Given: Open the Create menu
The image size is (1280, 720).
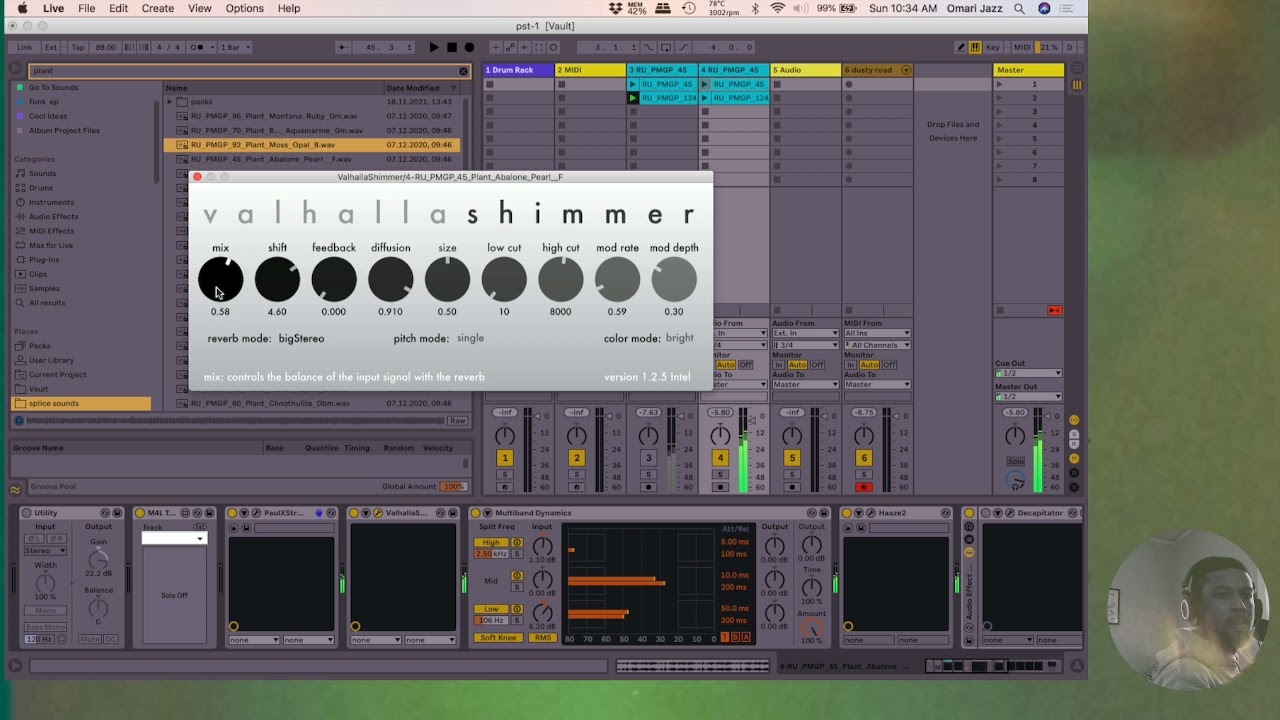Looking at the screenshot, I should [x=157, y=8].
